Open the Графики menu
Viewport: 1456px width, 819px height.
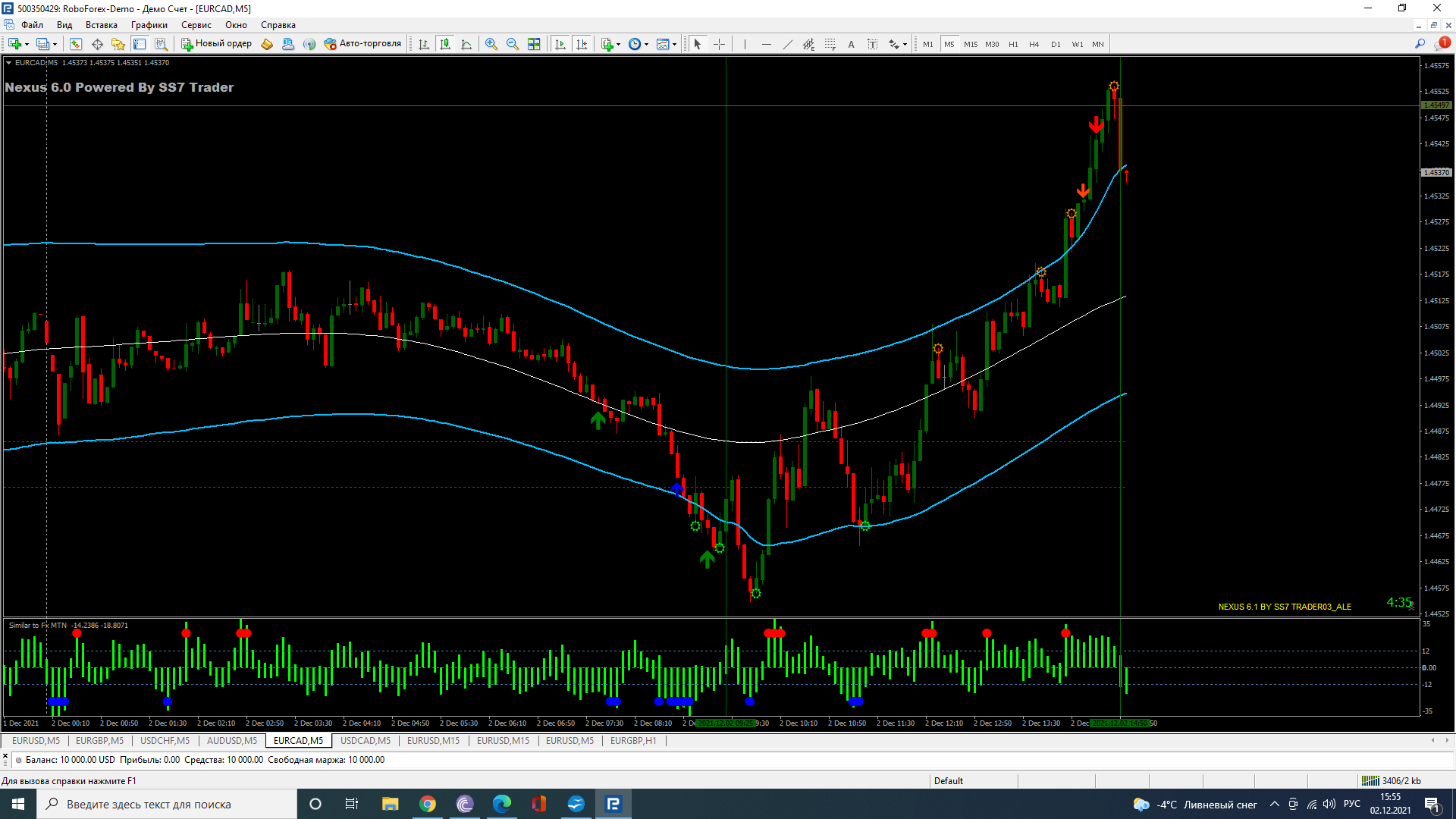149,25
